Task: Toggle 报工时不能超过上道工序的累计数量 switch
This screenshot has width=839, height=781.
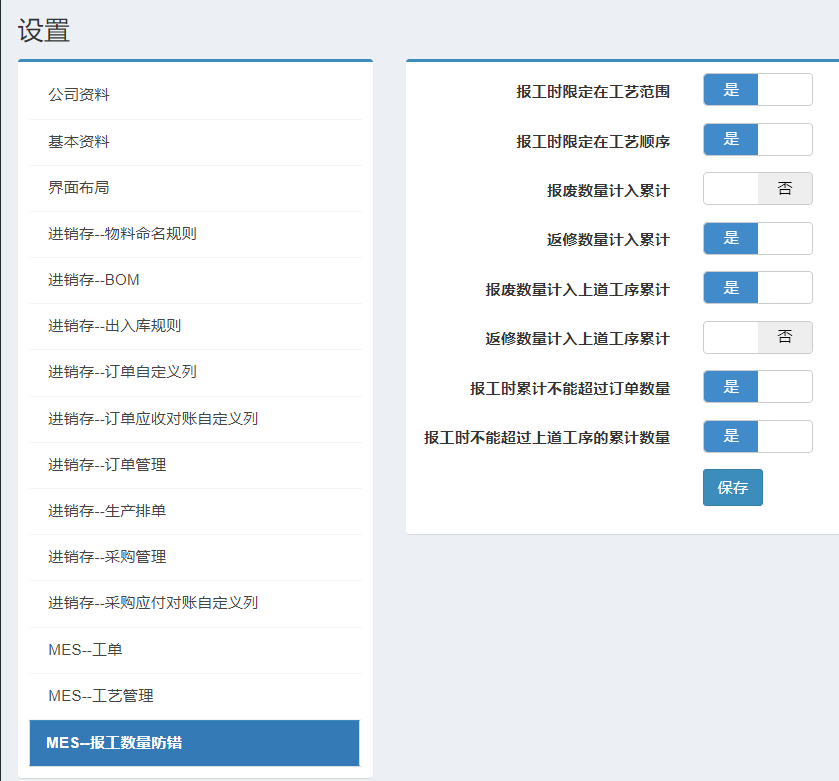Action: (x=757, y=436)
